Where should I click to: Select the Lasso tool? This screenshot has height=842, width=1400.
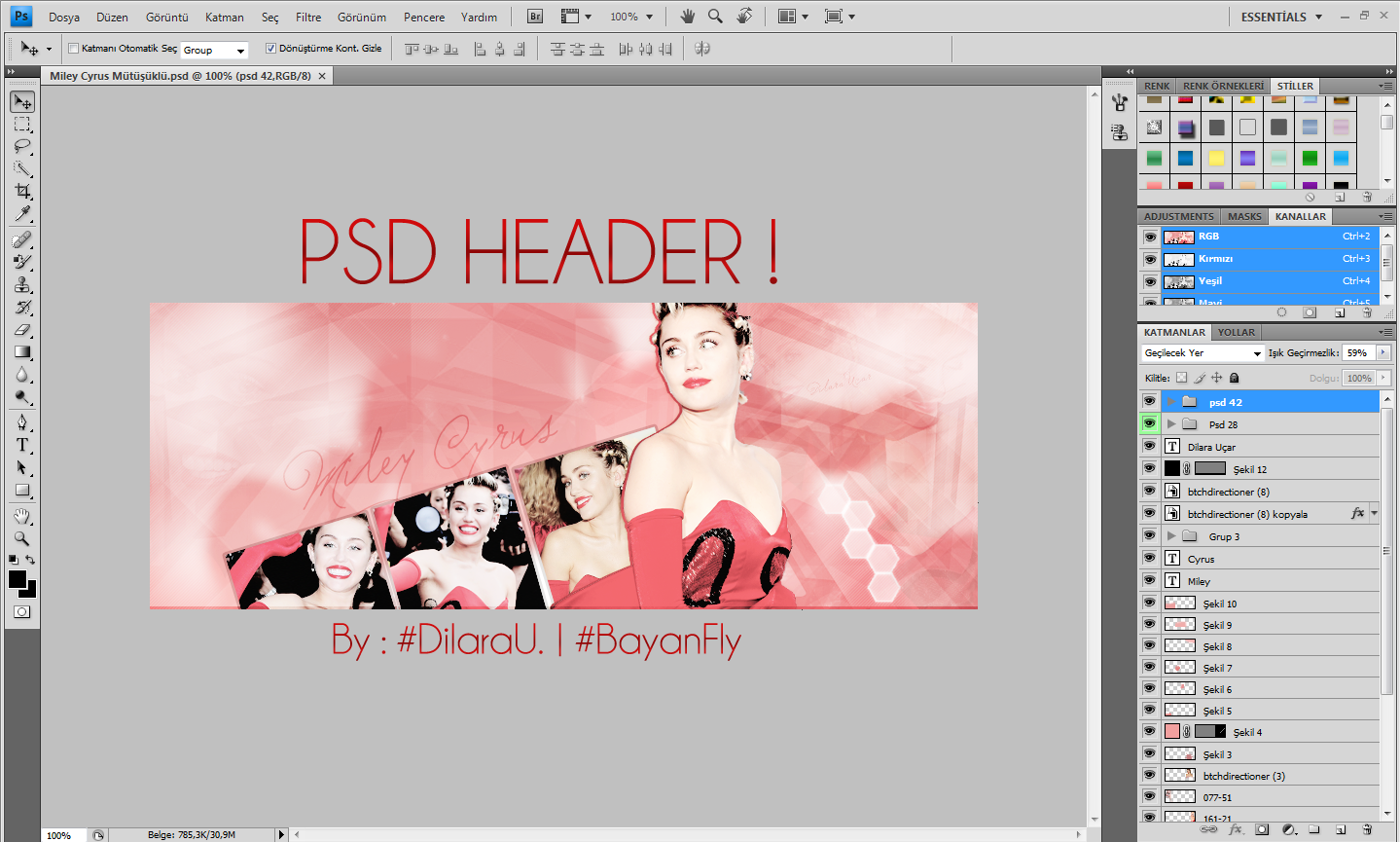point(22,147)
